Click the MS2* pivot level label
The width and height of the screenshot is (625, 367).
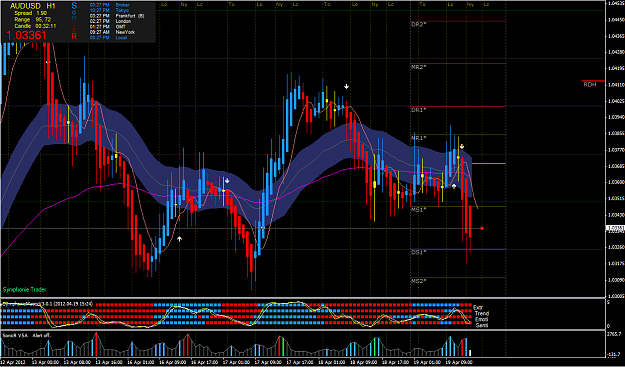tap(419, 281)
